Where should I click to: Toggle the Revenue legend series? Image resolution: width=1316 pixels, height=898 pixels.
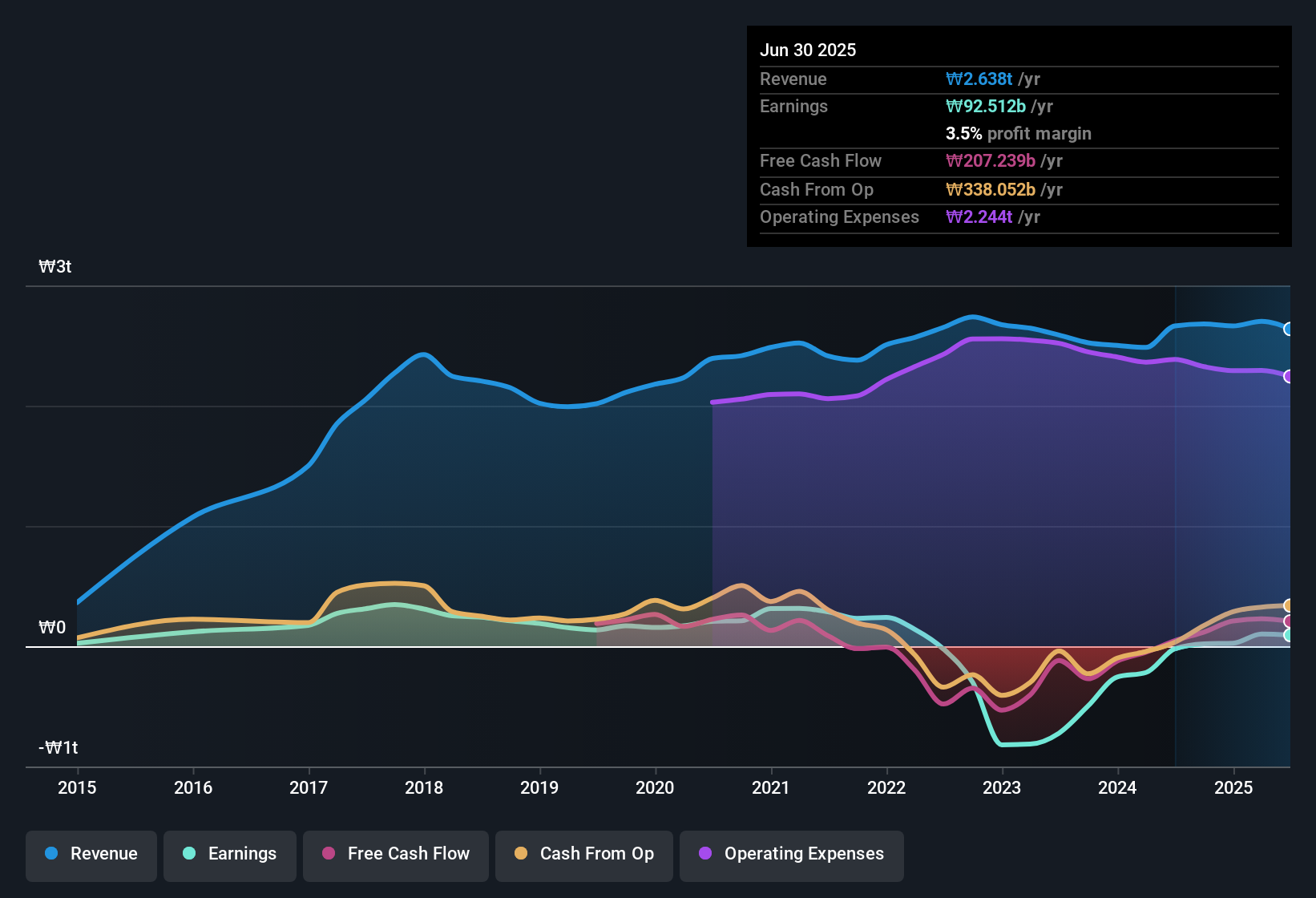[x=91, y=854]
